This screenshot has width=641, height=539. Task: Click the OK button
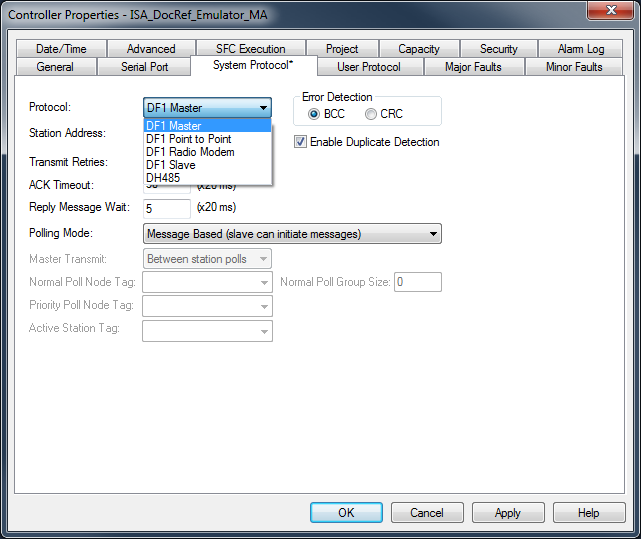(x=346, y=513)
